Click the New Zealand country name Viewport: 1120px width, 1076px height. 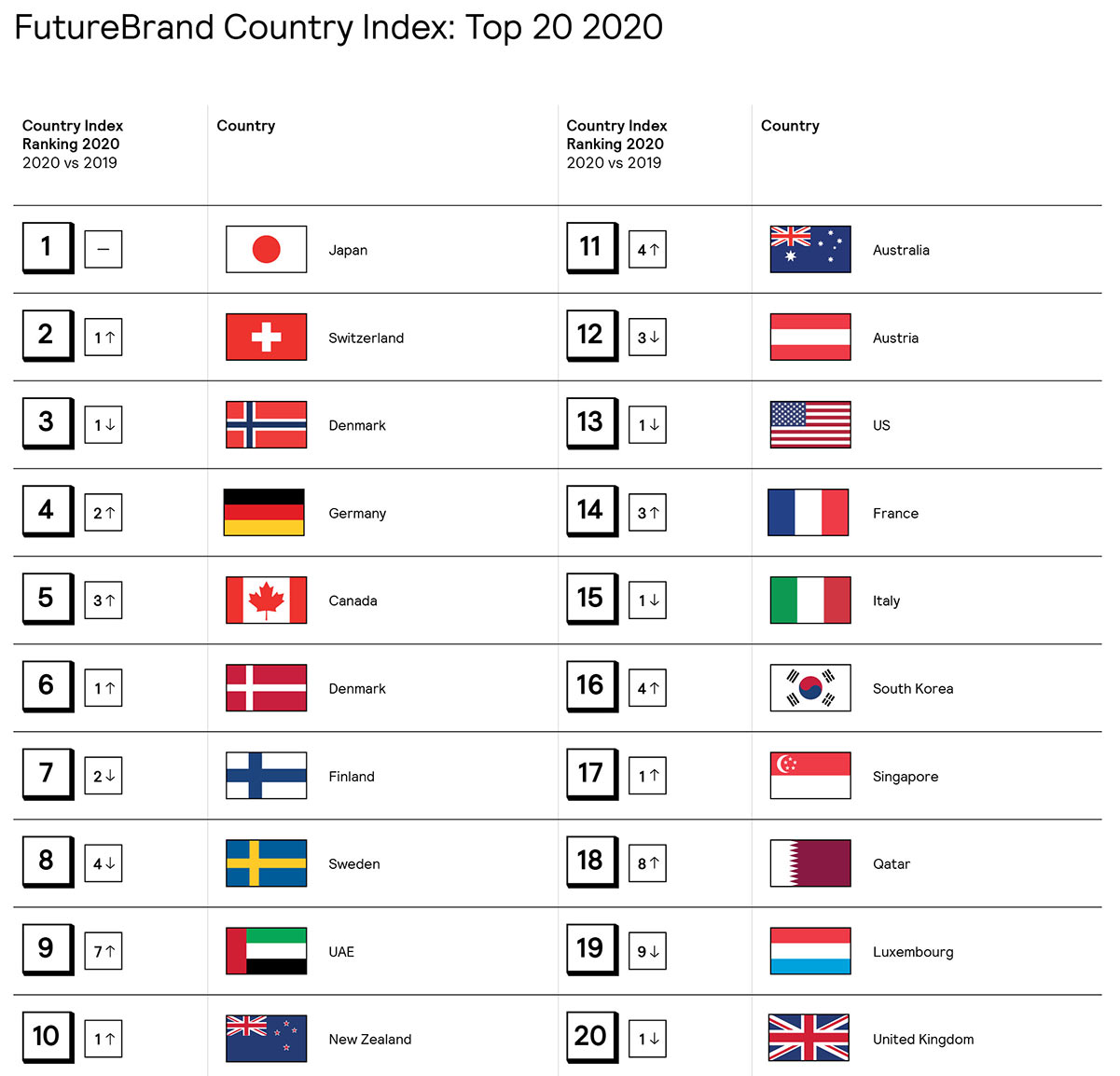369,1039
